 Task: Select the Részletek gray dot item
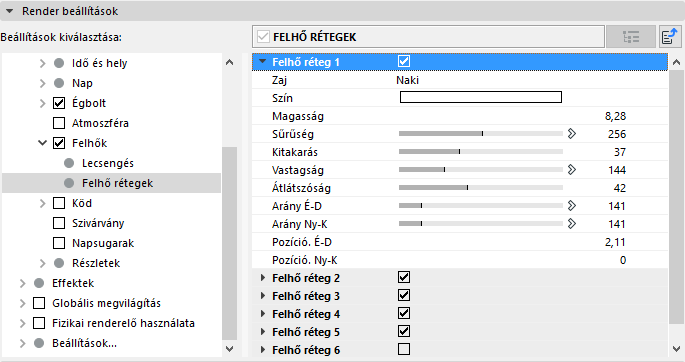(59, 263)
